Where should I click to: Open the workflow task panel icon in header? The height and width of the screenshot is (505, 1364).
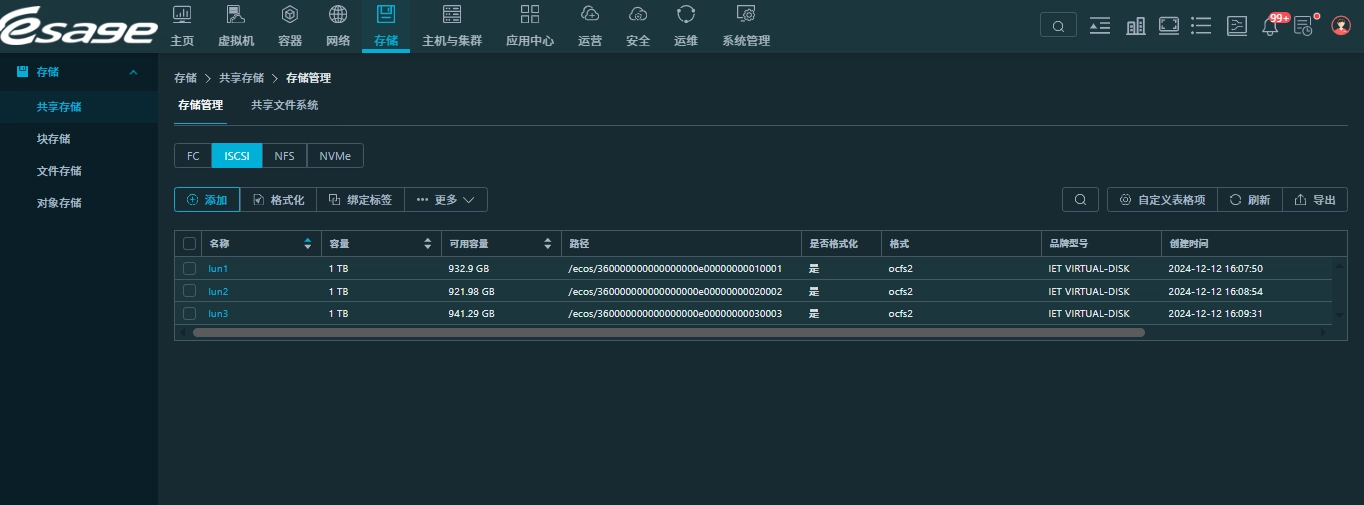pyautogui.click(x=1237, y=26)
